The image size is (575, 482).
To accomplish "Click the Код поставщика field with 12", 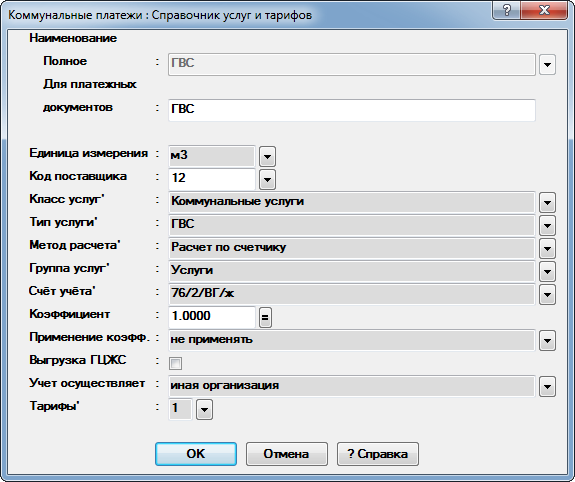I will pyautogui.click(x=212, y=179).
